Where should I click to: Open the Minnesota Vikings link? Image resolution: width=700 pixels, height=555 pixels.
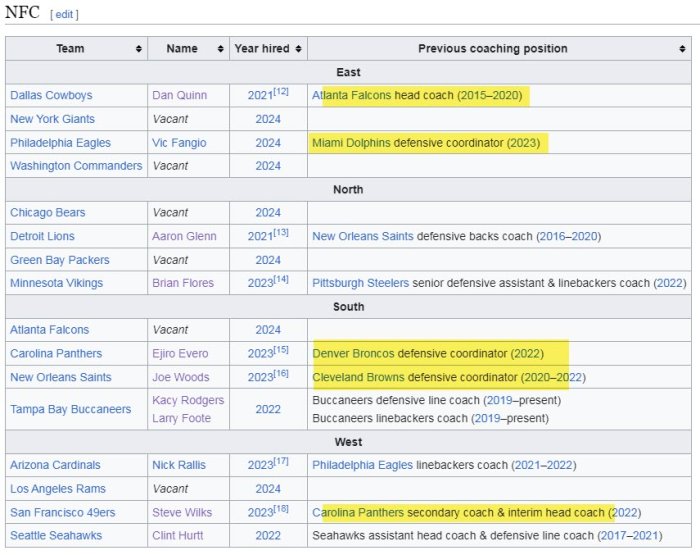click(56, 283)
